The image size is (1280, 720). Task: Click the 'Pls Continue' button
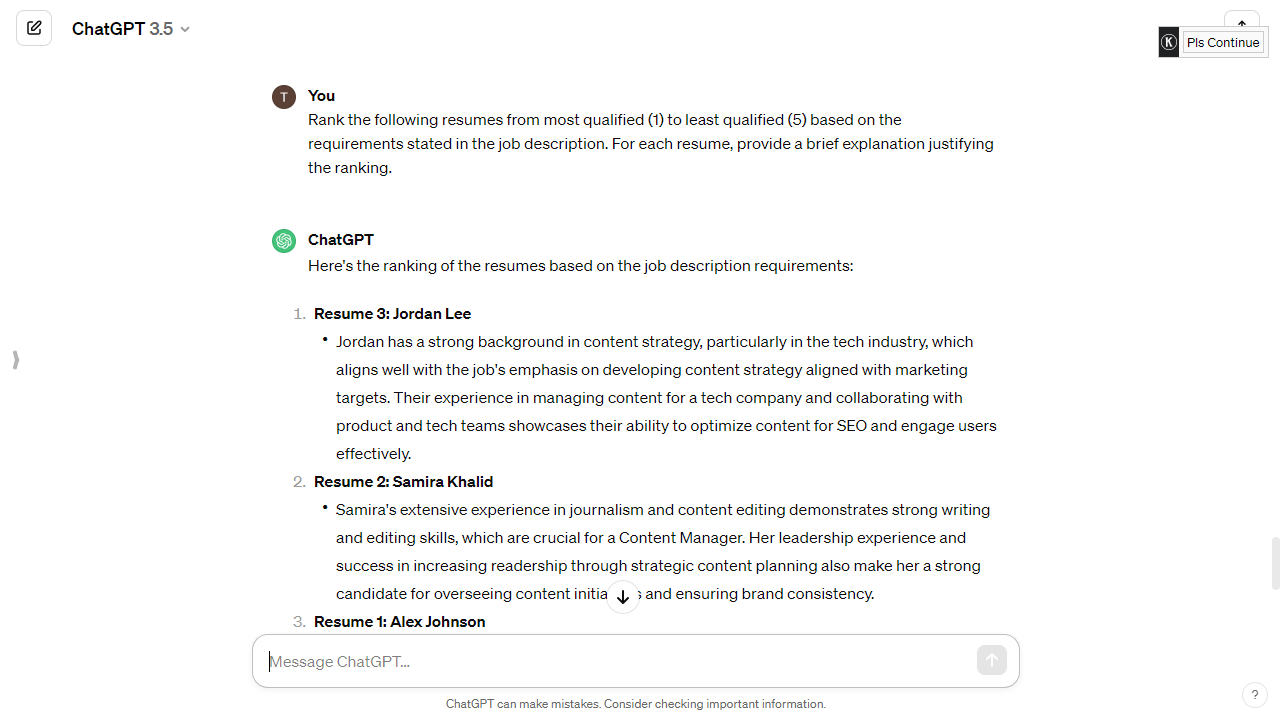click(1223, 42)
